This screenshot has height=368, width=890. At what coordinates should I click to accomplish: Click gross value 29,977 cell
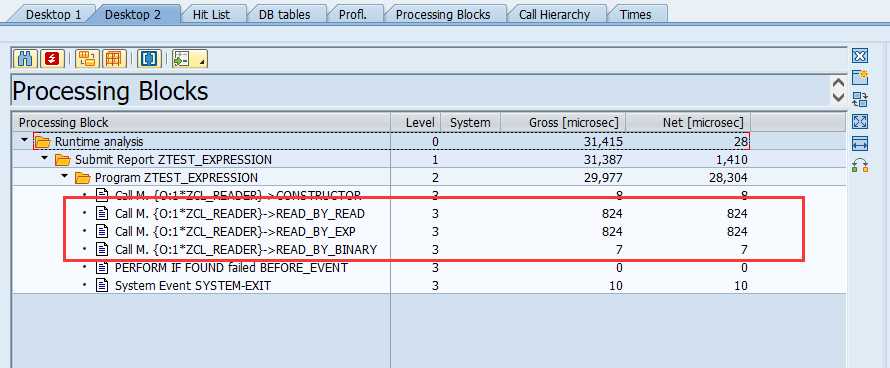[x=564, y=178]
